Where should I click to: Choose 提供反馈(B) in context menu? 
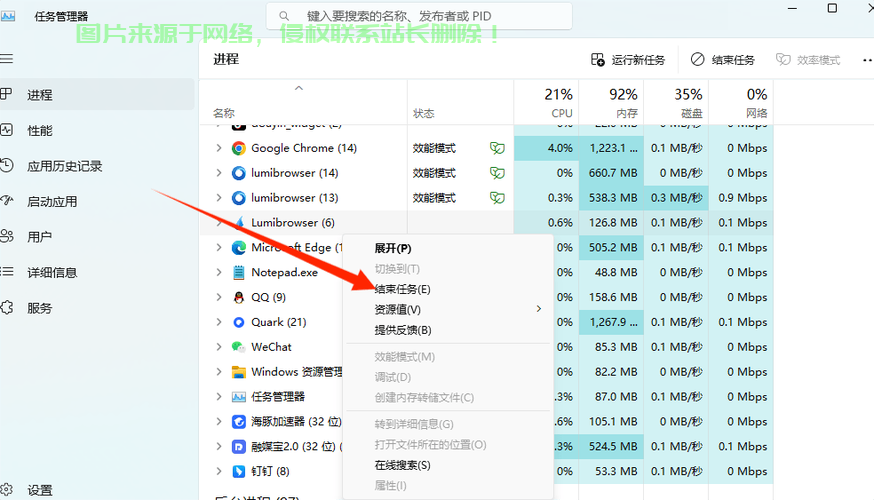(448, 330)
